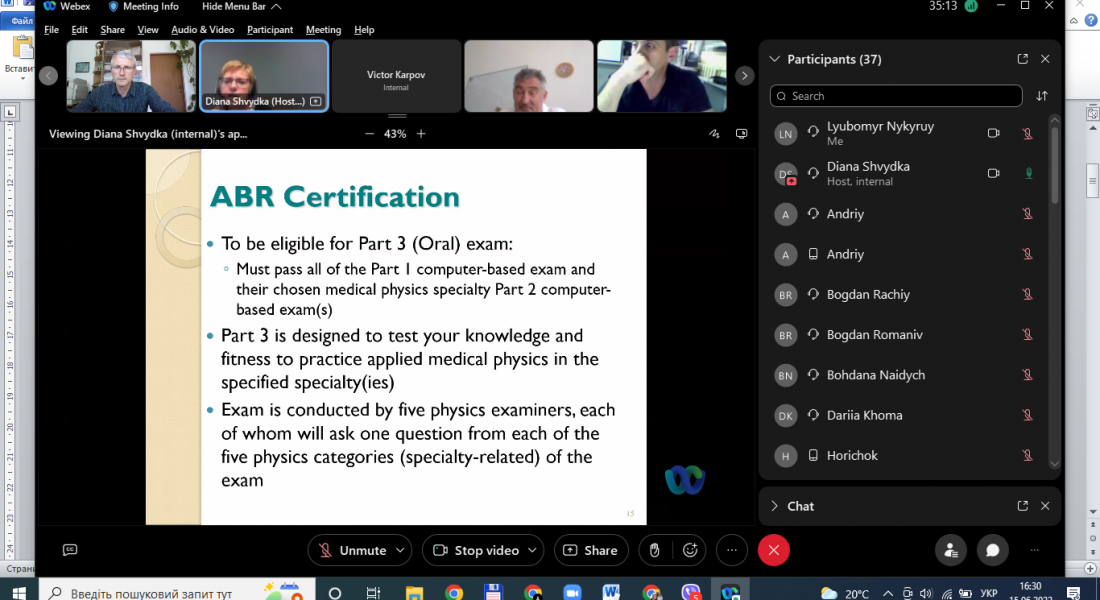Open the Audio & Video menu
The height and width of the screenshot is (600, 1100).
[202, 30]
